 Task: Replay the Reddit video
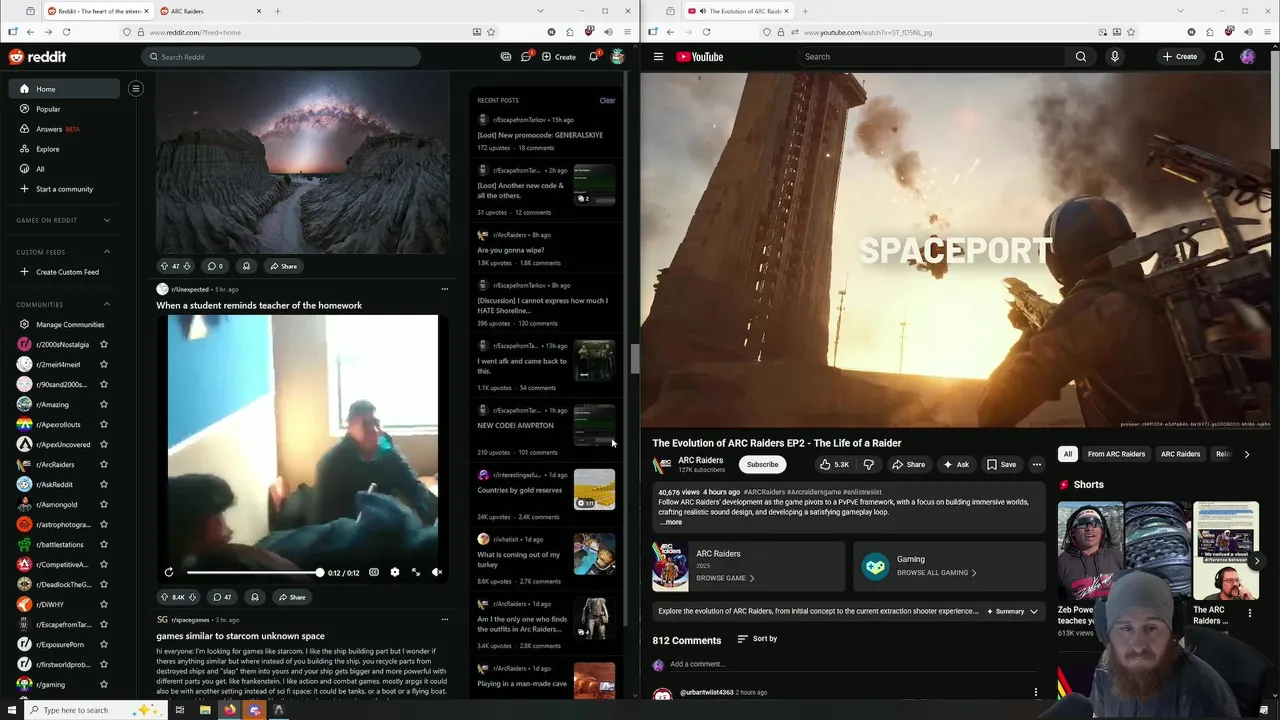pyautogui.click(x=169, y=572)
